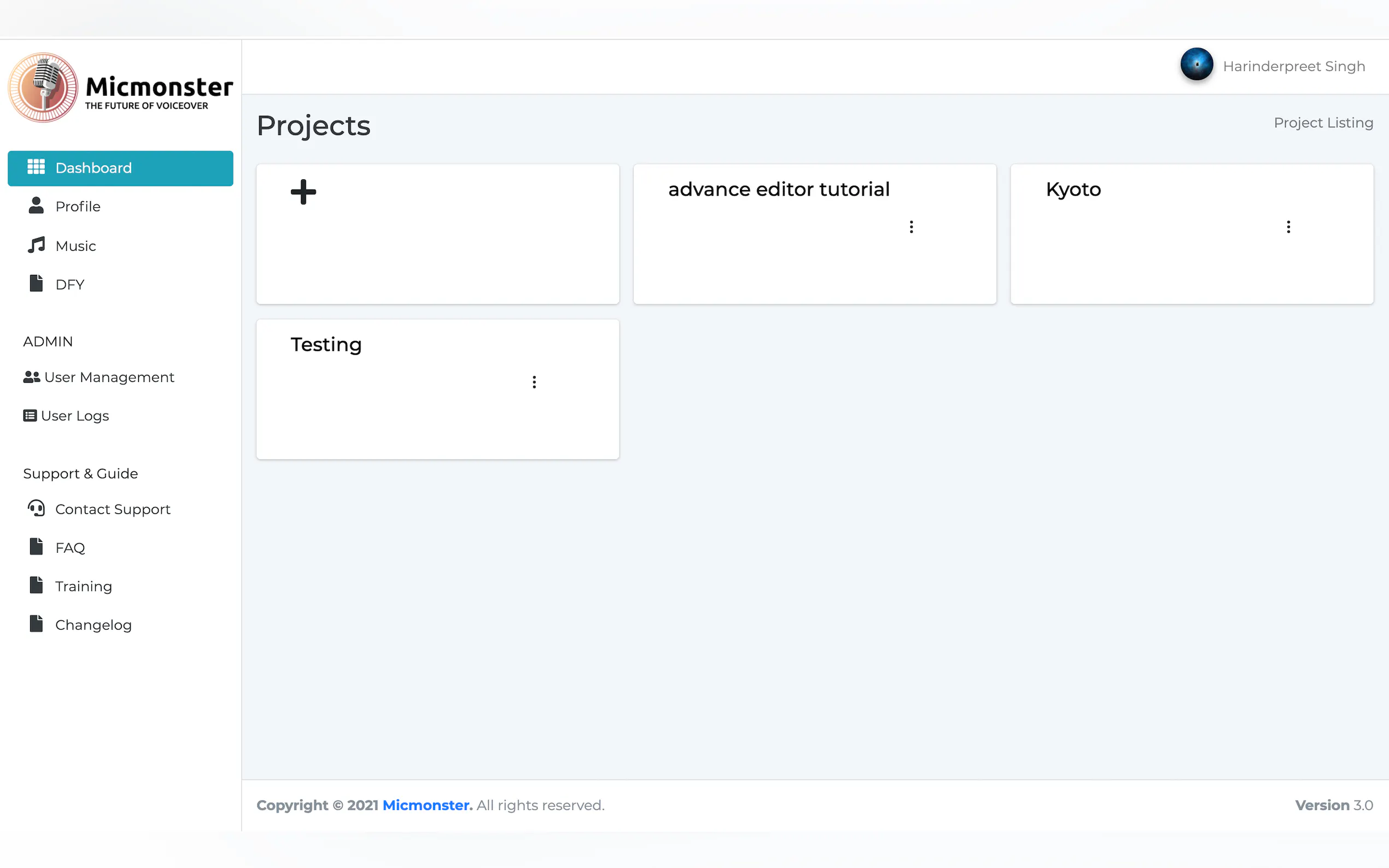1389x868 pixels.
Task: Click the Harinderpreet Singh username
Action: tap(1293, 67)
